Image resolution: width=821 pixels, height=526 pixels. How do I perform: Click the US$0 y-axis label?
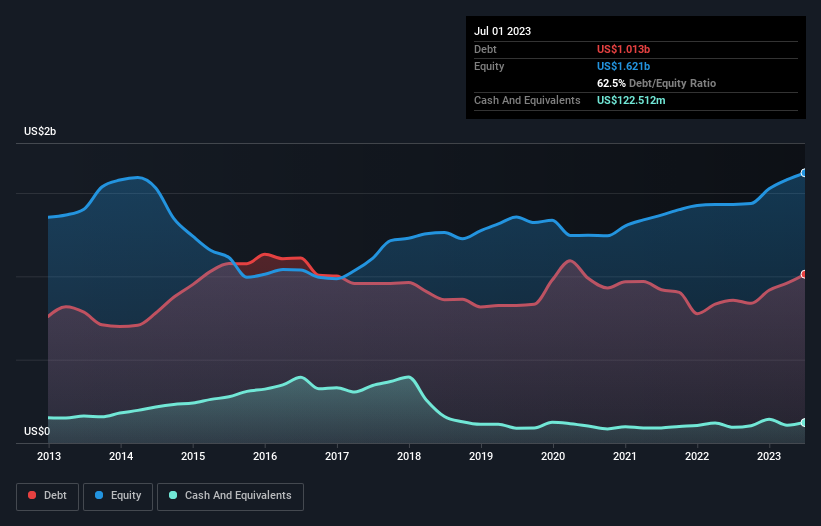click(37, 431)
